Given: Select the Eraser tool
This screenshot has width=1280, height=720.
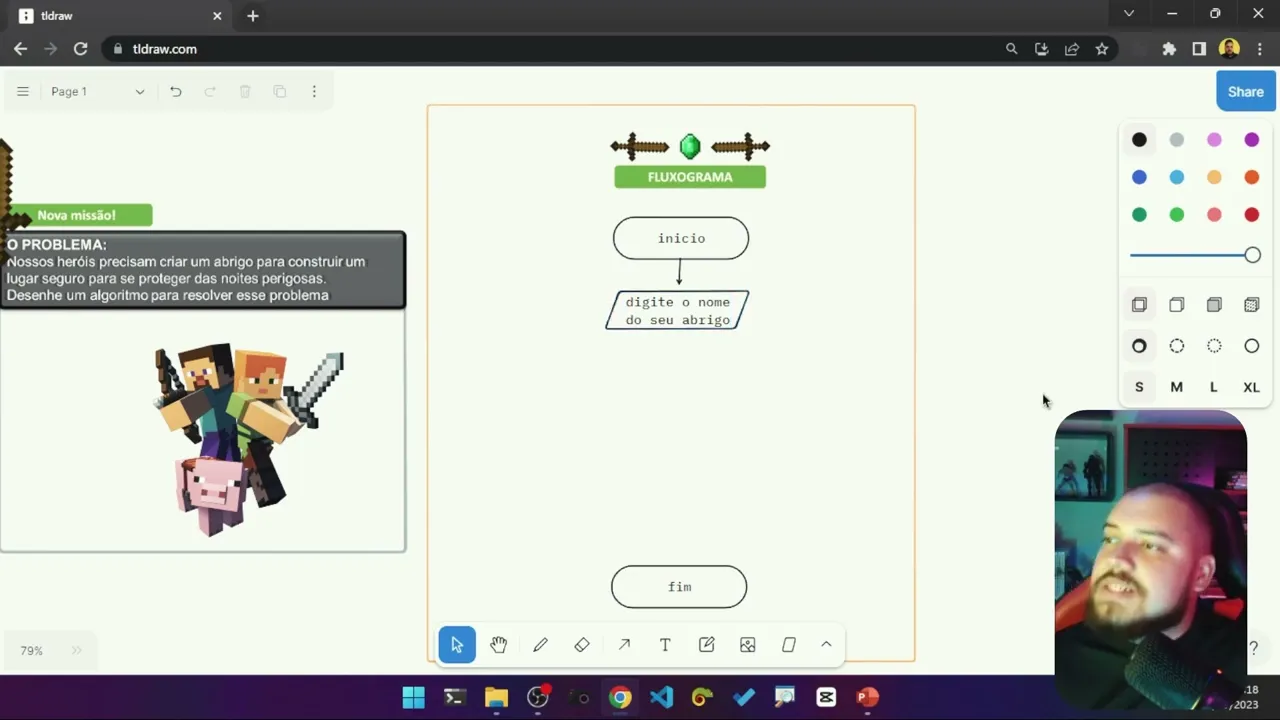Looking at the screenshot, I should pos(582,645).
